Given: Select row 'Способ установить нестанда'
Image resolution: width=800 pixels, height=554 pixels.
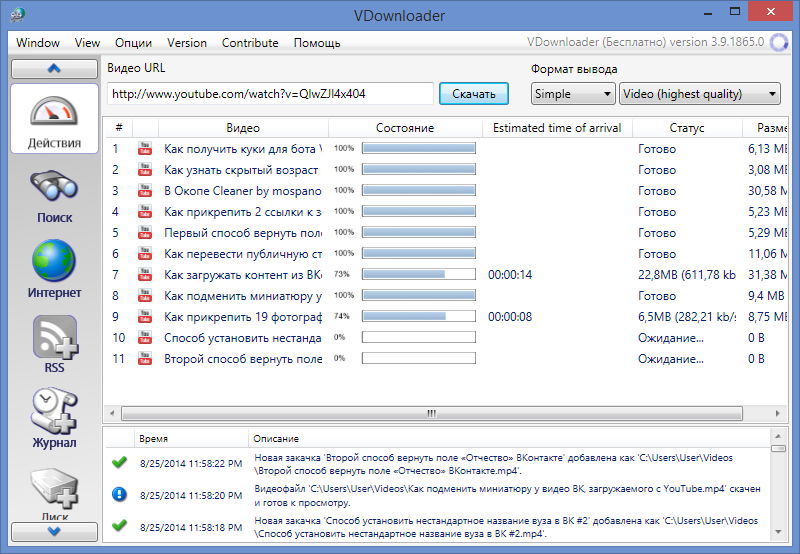Looking at the screenshot, I should click(446, 338).
